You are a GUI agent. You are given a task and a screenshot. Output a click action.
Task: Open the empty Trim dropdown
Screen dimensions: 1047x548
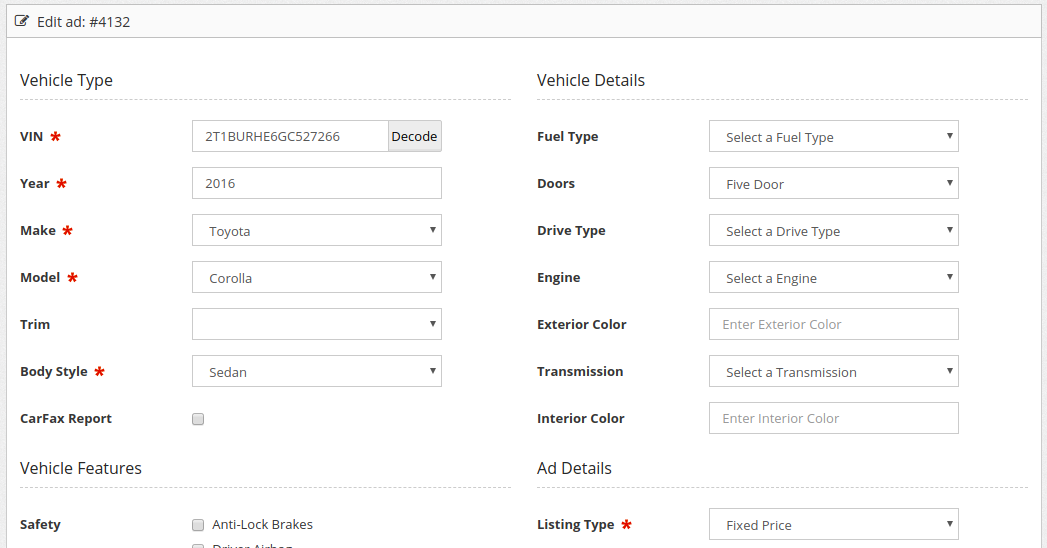316,325
